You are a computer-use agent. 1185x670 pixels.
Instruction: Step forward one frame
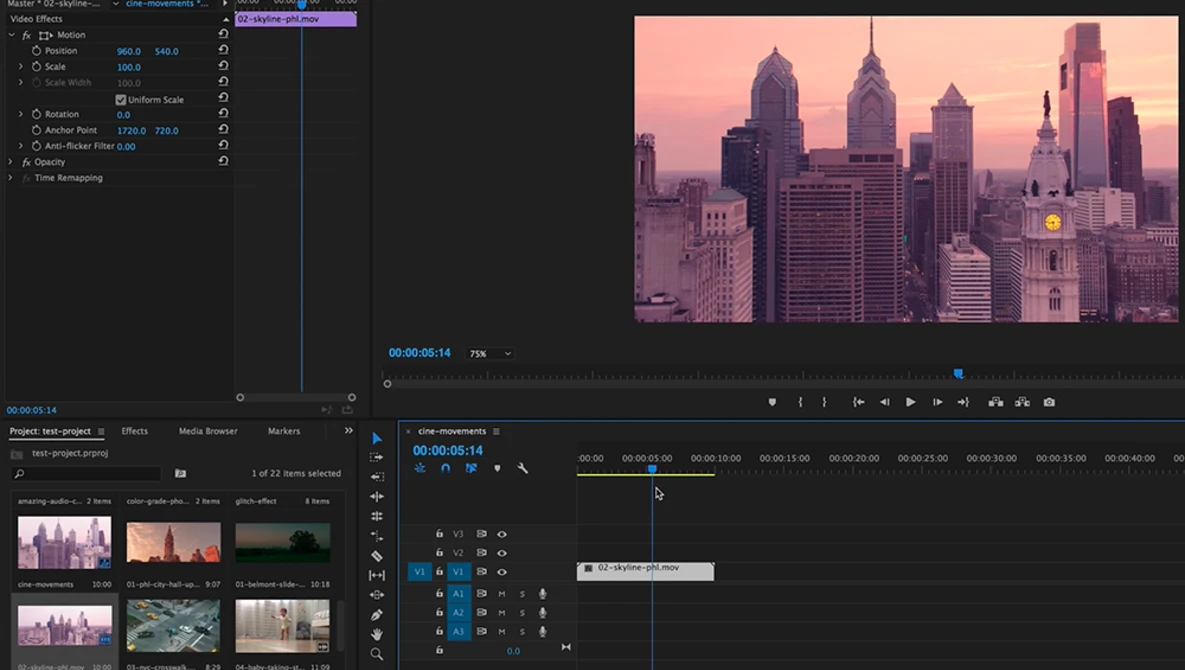pos(937,403)
